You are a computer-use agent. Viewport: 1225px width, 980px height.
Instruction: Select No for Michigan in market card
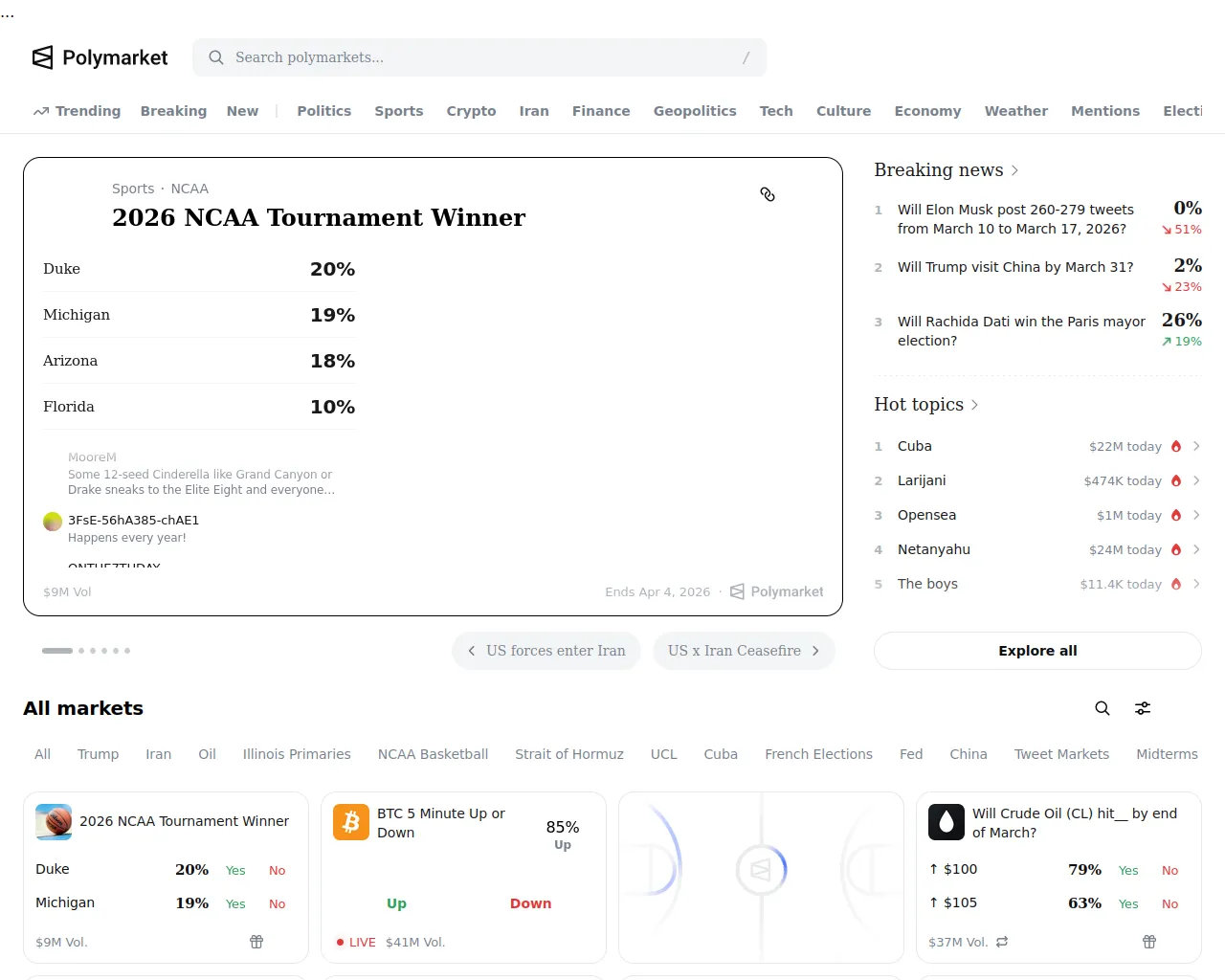[277, 903]
